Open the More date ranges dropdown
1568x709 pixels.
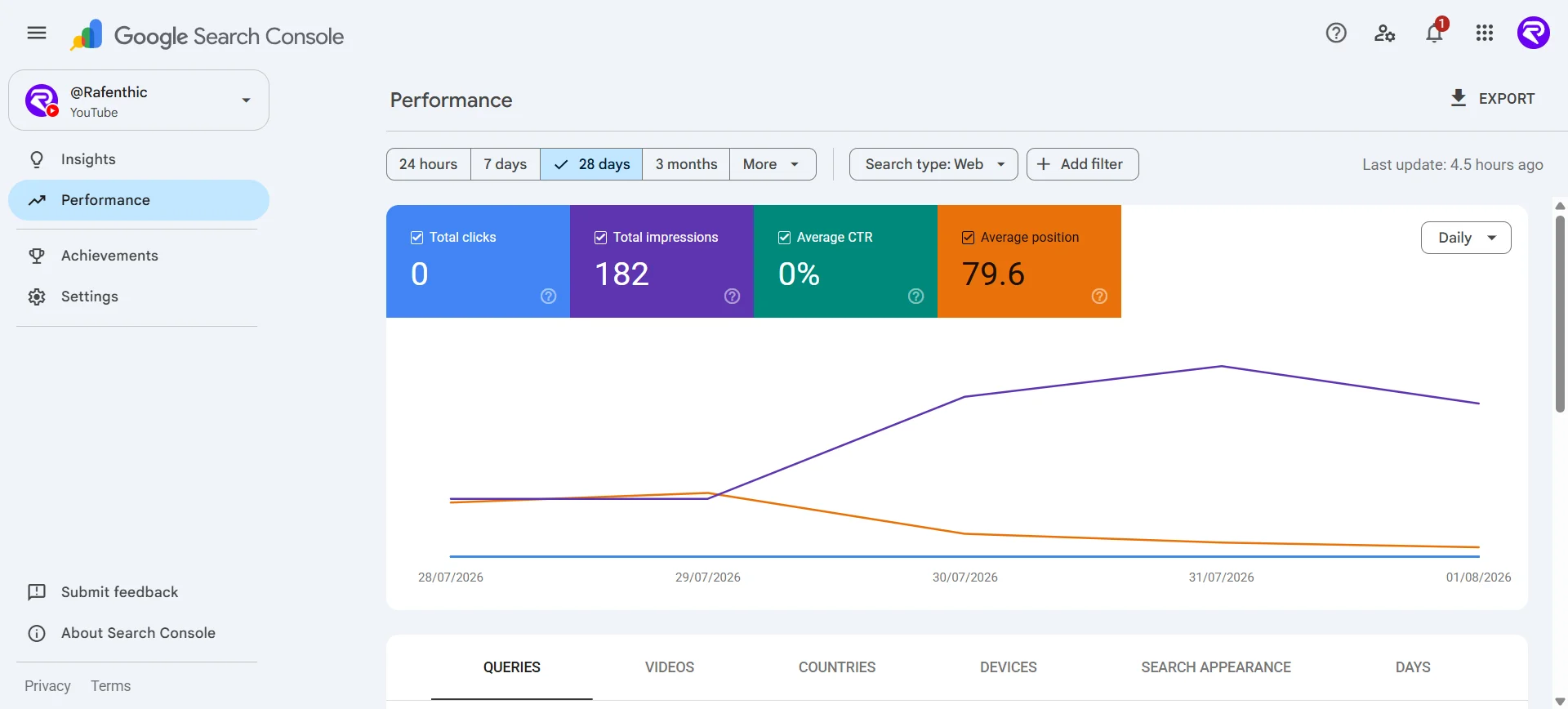pos(773,164)
